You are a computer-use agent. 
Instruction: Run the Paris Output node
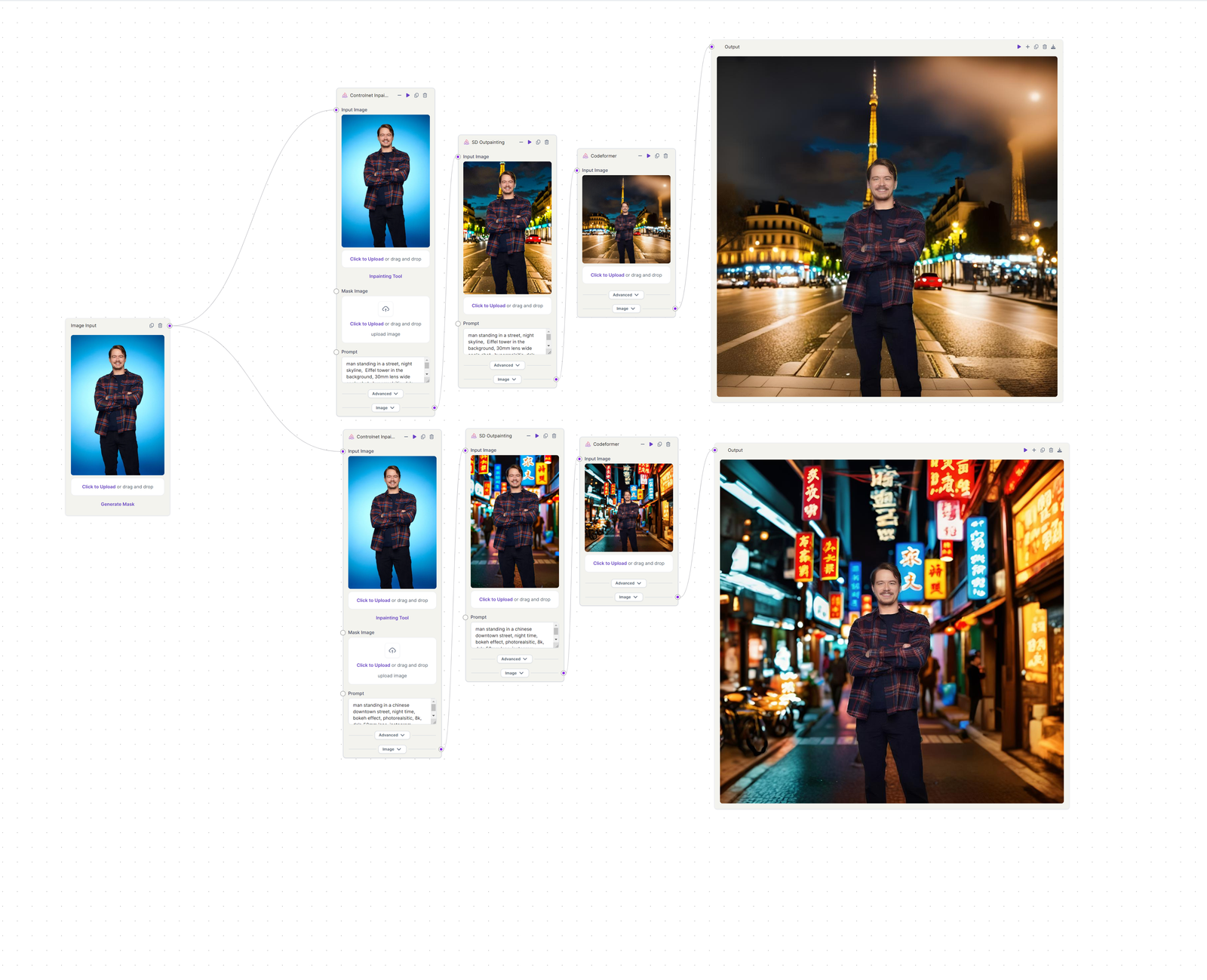[1019, 47]
